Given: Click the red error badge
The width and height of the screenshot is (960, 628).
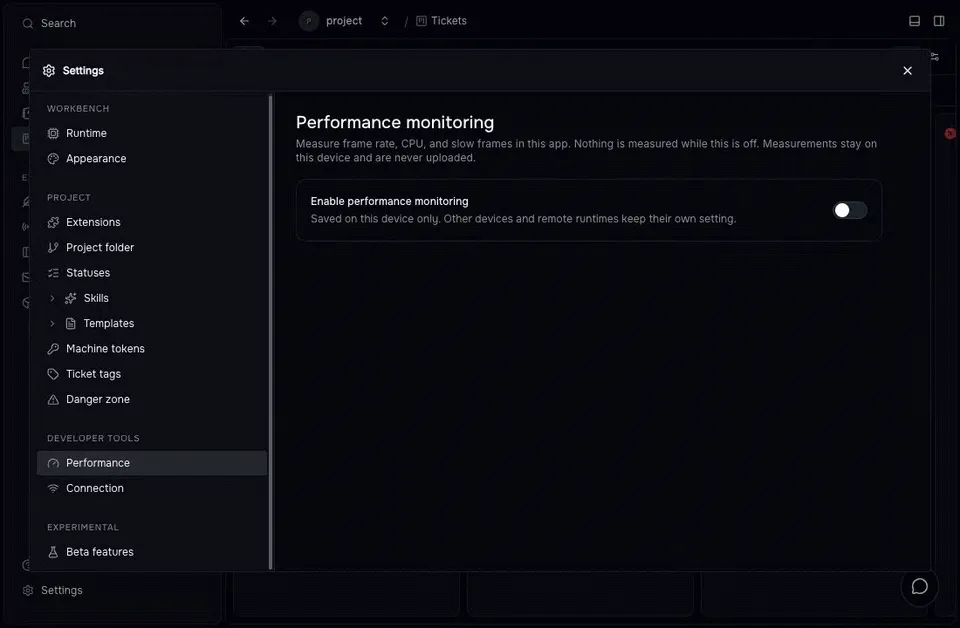Looking at the screenshot, I should pyautogui.click(x=950, y=133).
